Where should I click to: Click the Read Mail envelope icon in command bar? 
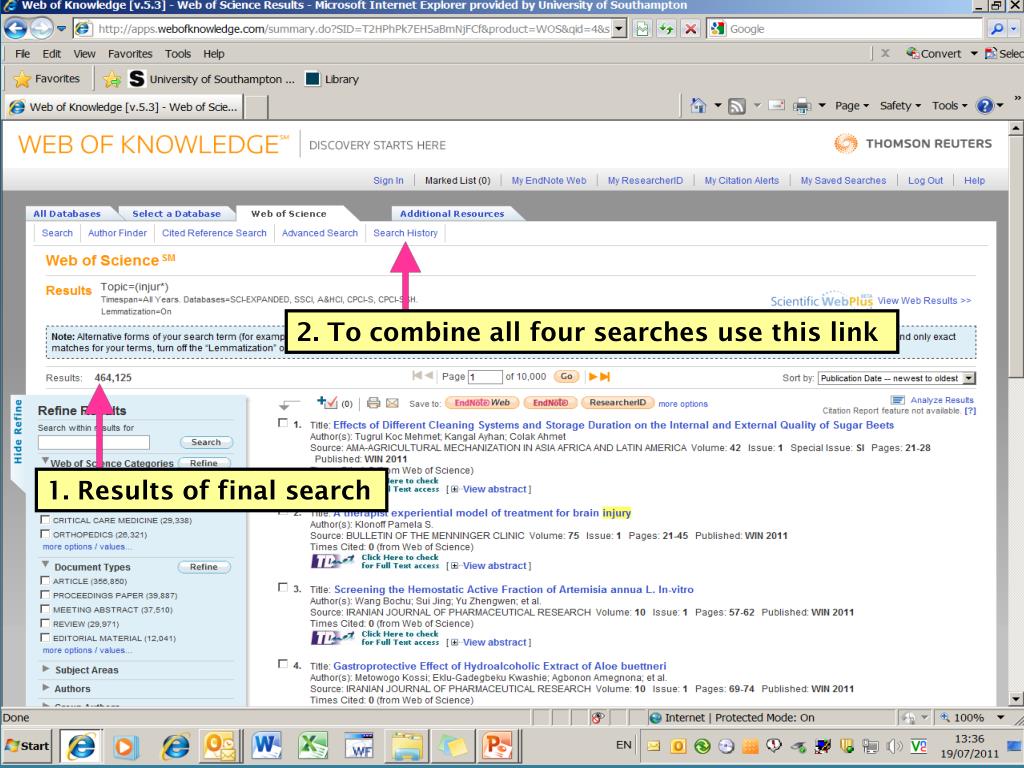click(x=776, y=106)
